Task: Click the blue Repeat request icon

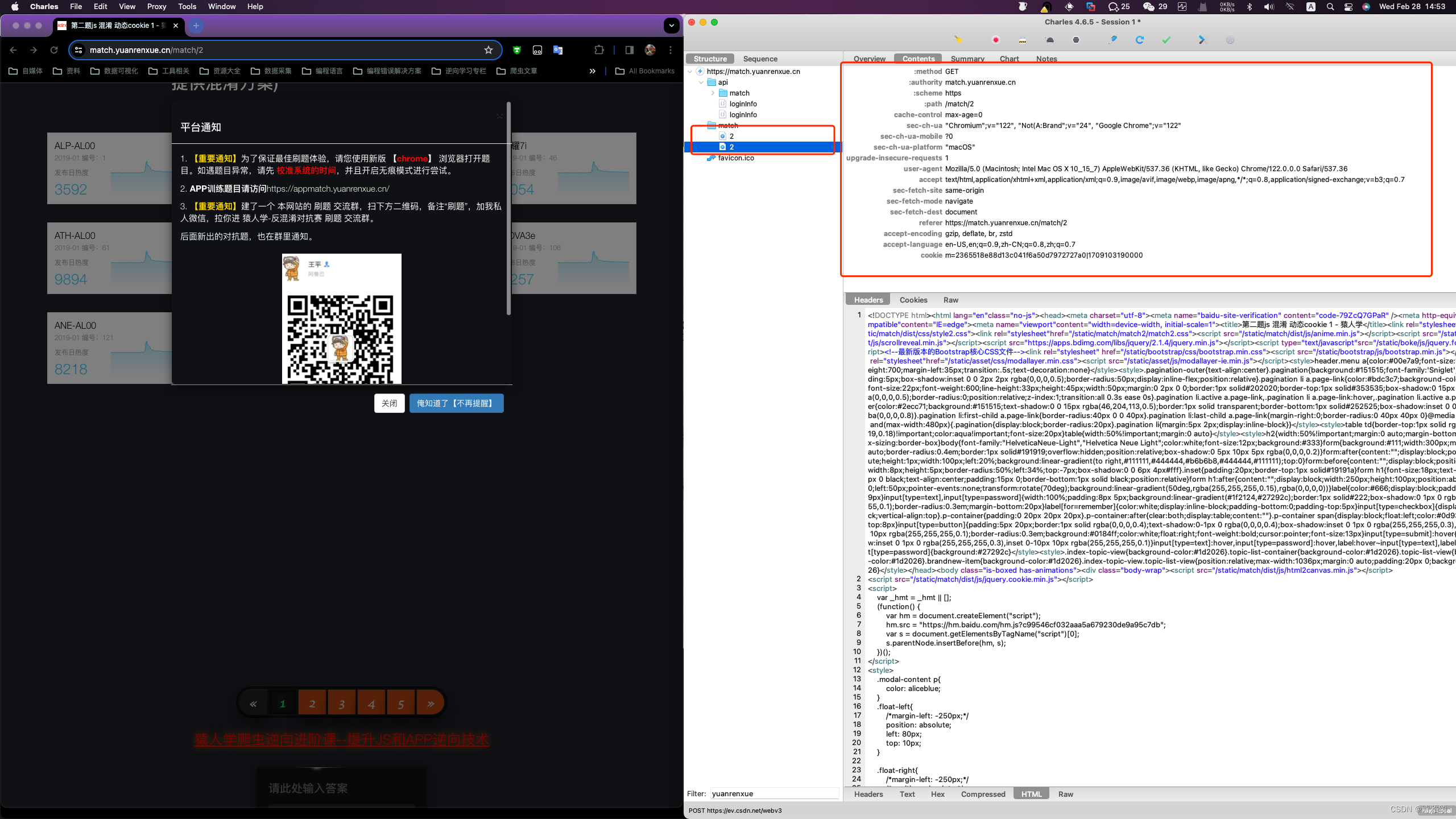Action: (1140, 40)
